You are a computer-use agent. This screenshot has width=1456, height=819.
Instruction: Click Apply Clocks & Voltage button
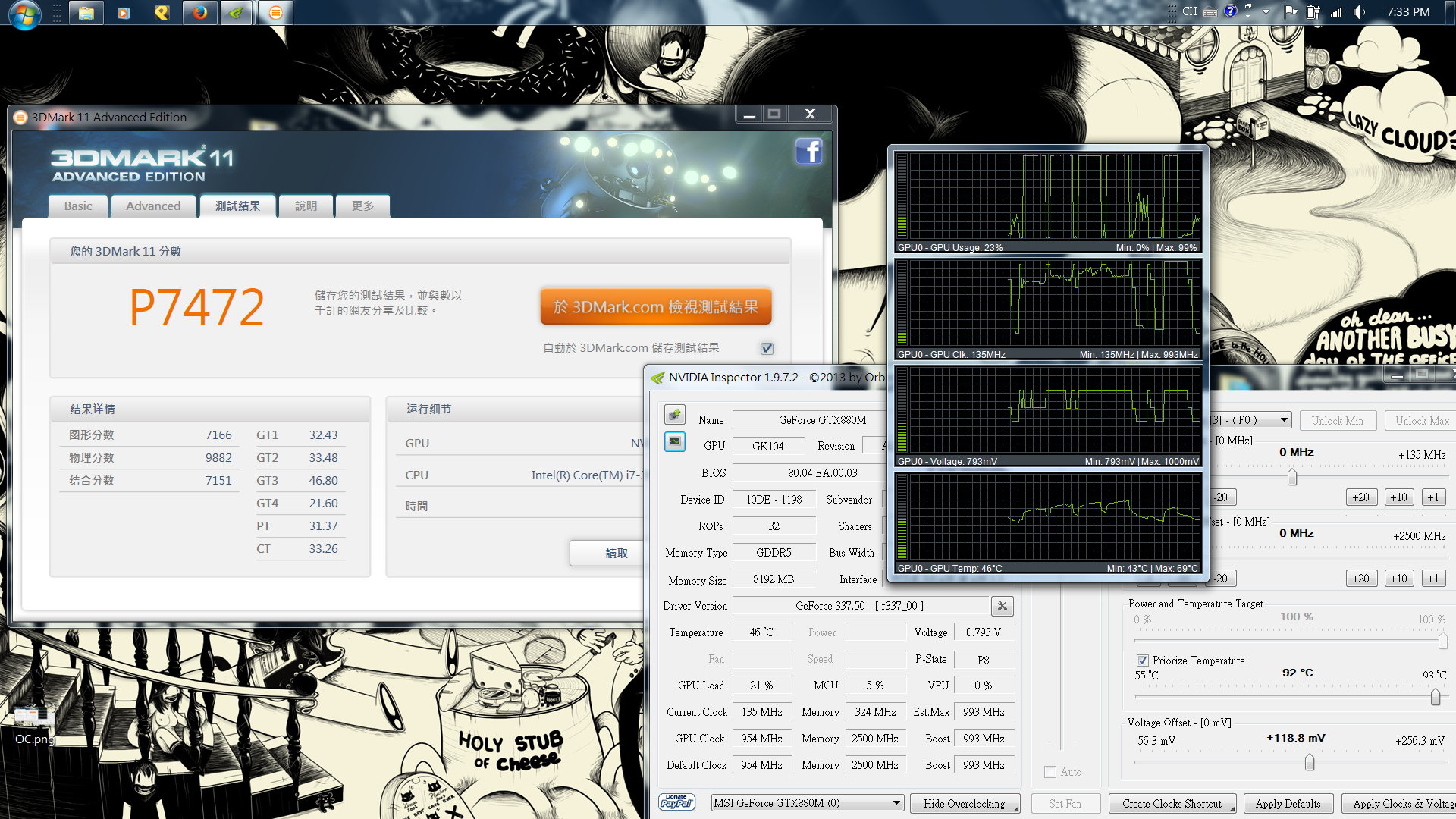[x=1399, y=804]
